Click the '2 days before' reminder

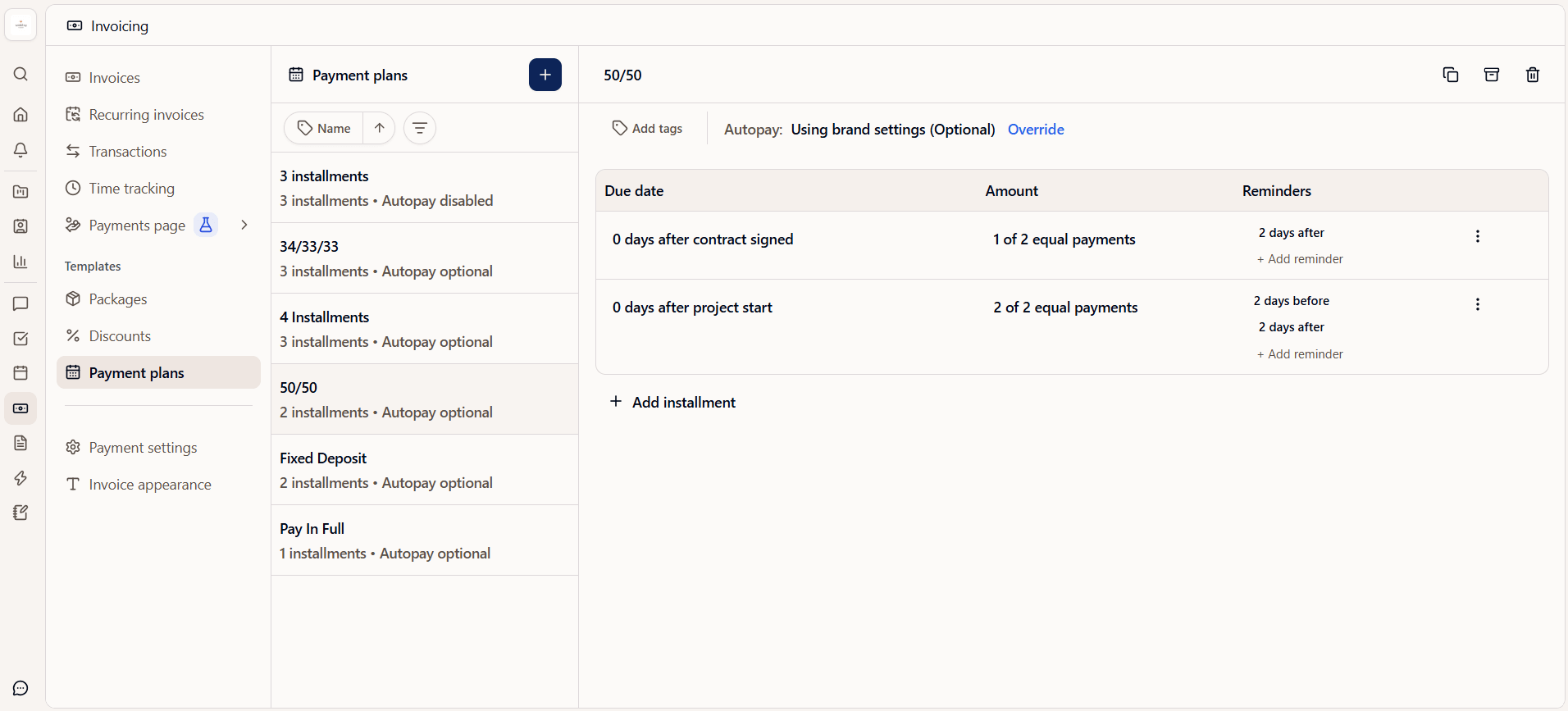(1291, 301)
